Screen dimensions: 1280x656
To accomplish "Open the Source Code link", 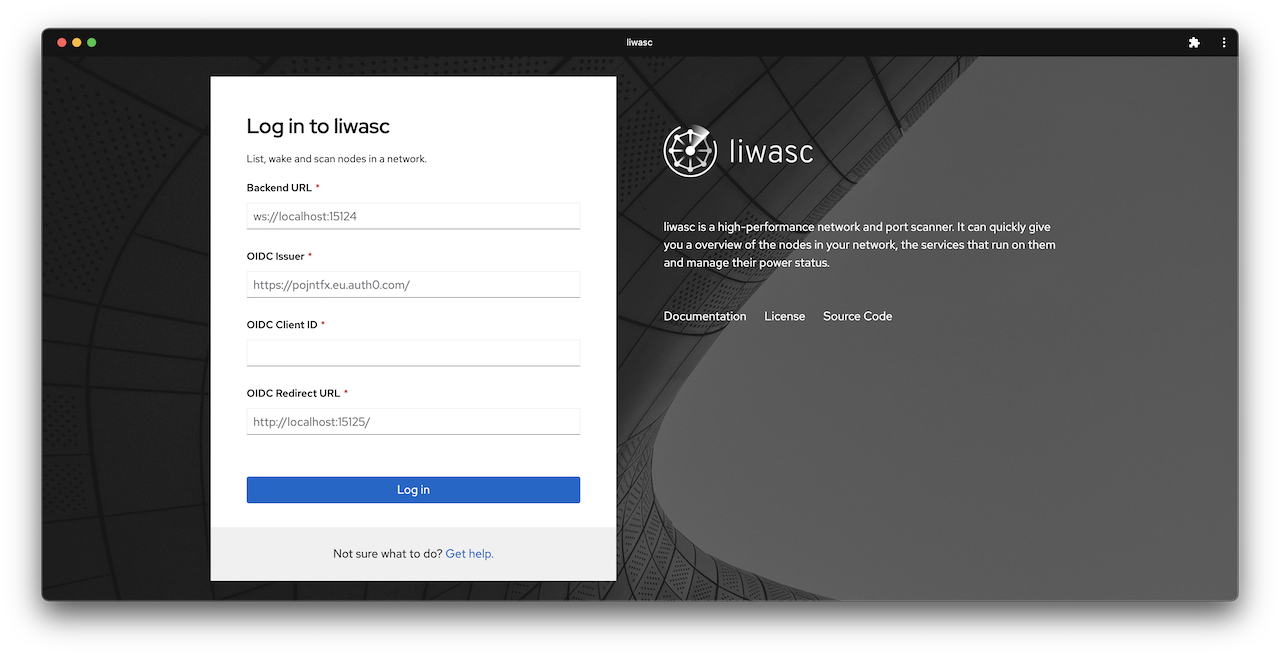I will click(857, 316).
